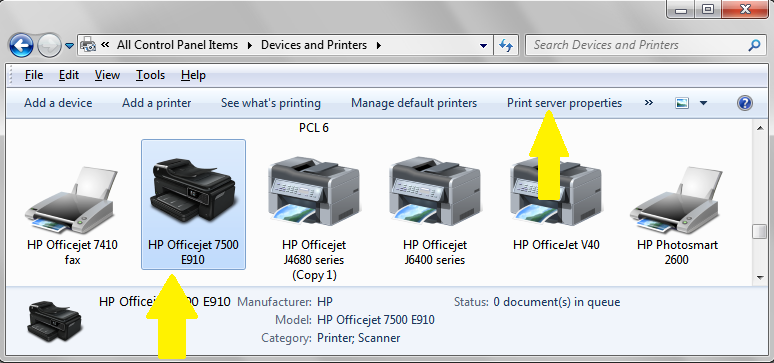Click the vertical scrollbar thumb
The height and width of the screenshot is (363, 774).
(760, 232)
